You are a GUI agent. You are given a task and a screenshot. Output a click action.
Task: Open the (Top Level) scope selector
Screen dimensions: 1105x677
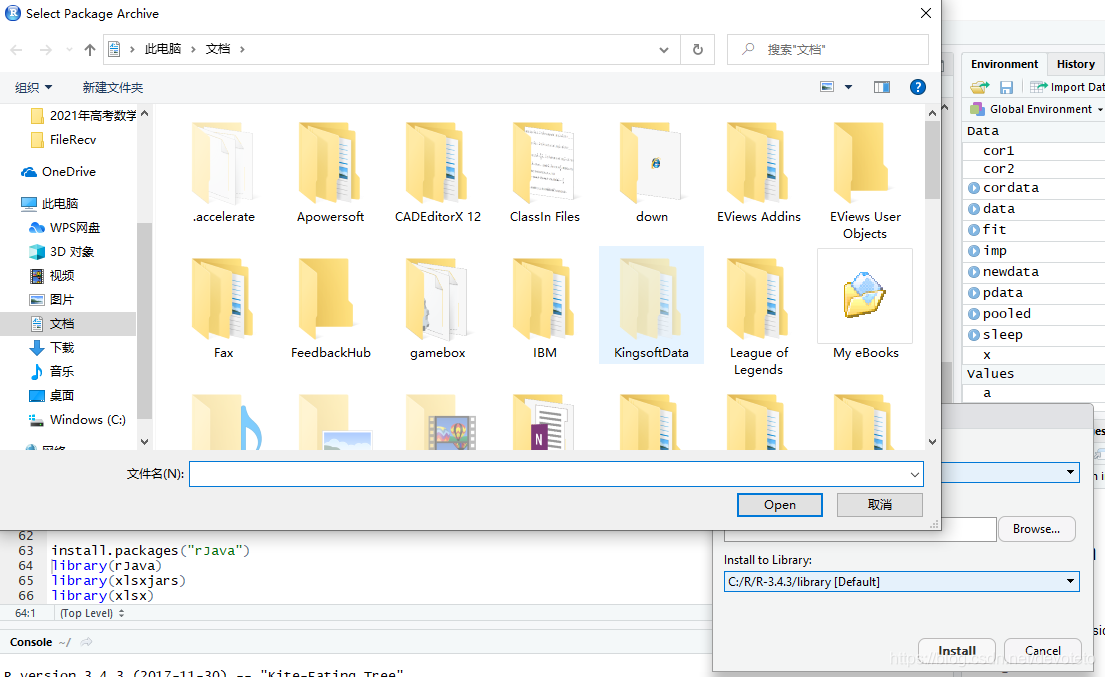click(92, 613)
